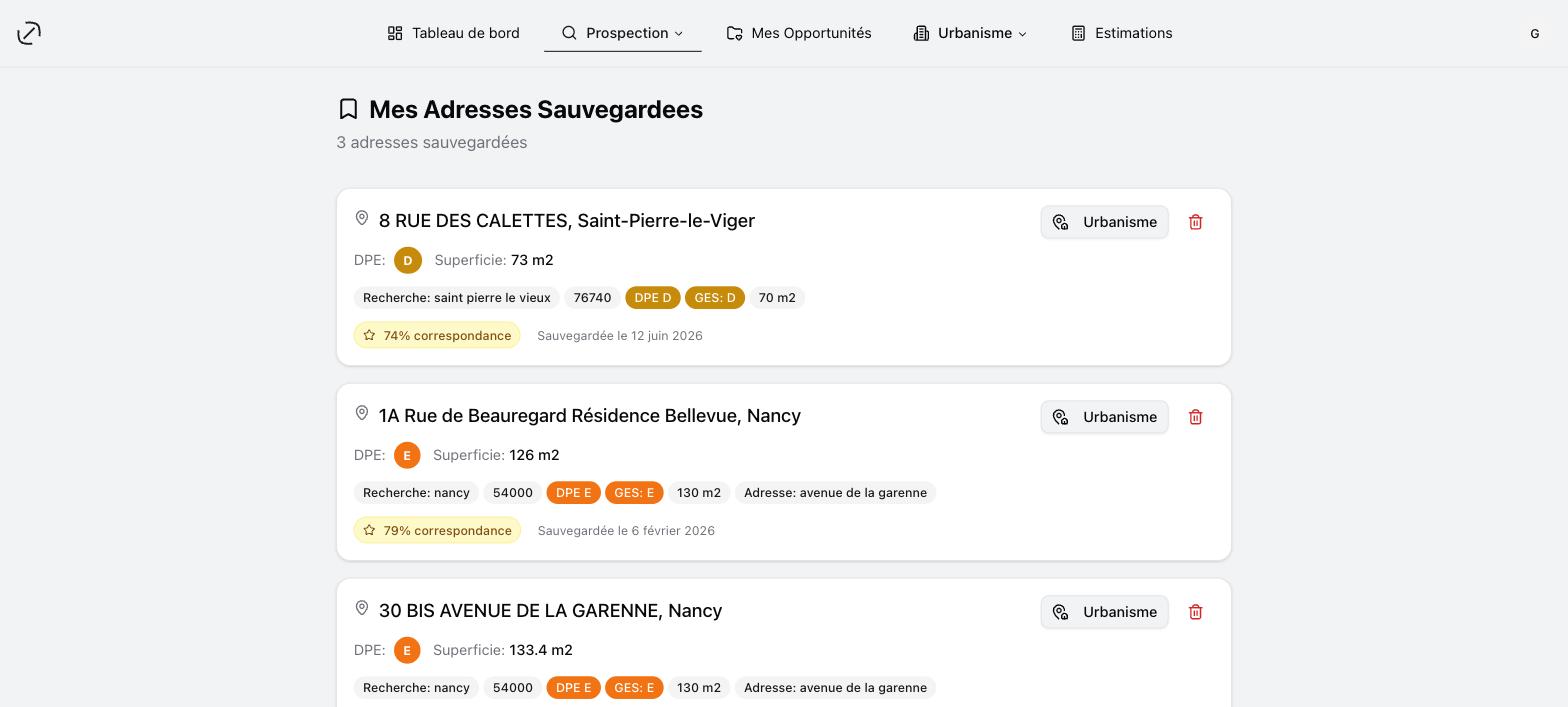Click the Superficie 133.4 m2 value
The image size is (1568, 707).
click(x=541, y=650)
